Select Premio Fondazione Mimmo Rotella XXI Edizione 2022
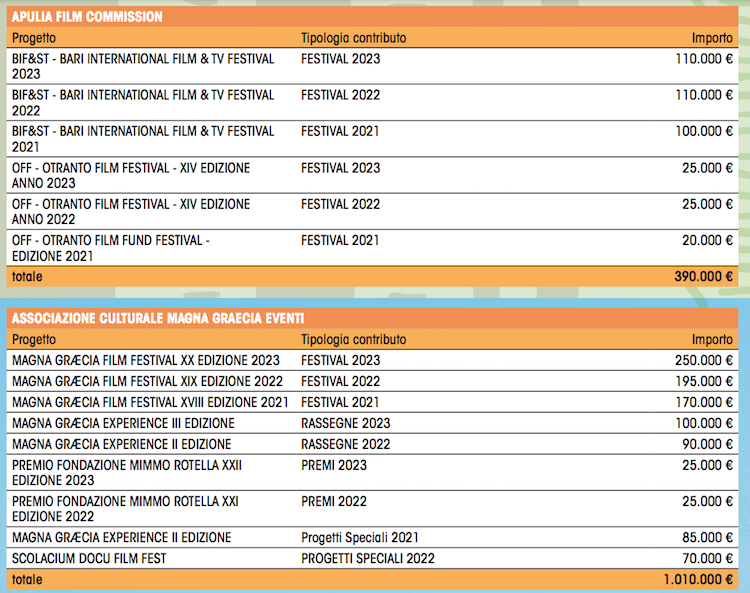Viewport: 750px width, 593px height. [x=125, y=509]
